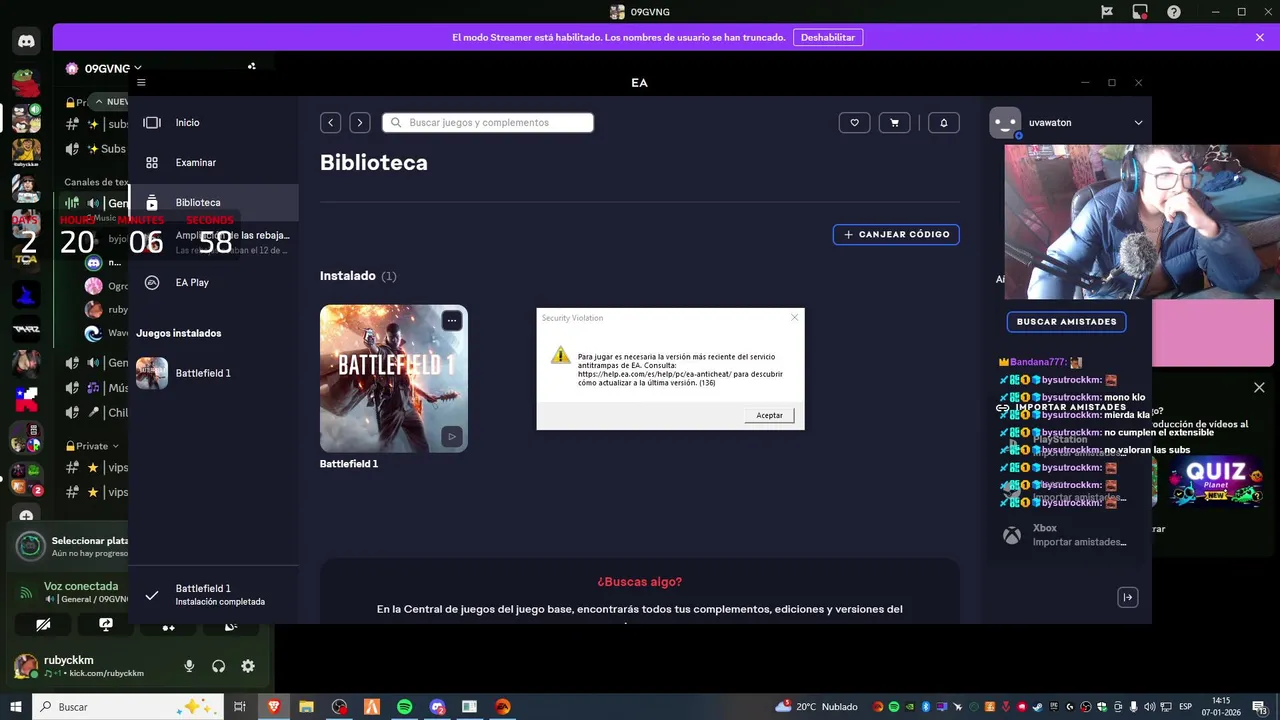Go back with the EA left arrow

pyautogui.click(x=330, y=122)
